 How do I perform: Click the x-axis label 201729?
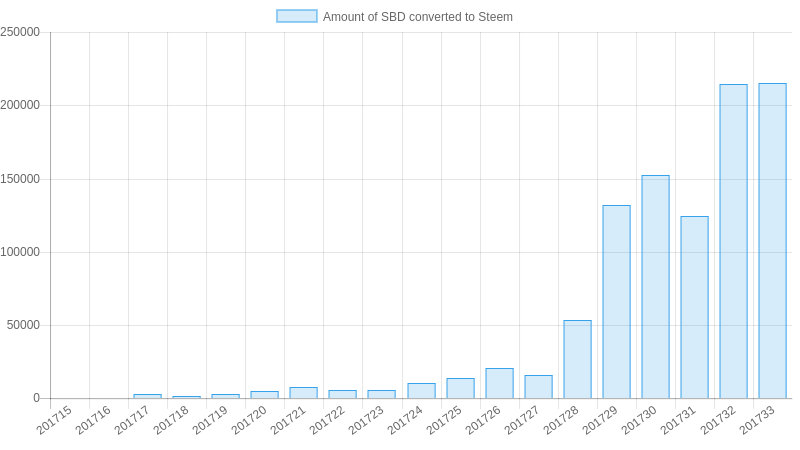[601, 420]
